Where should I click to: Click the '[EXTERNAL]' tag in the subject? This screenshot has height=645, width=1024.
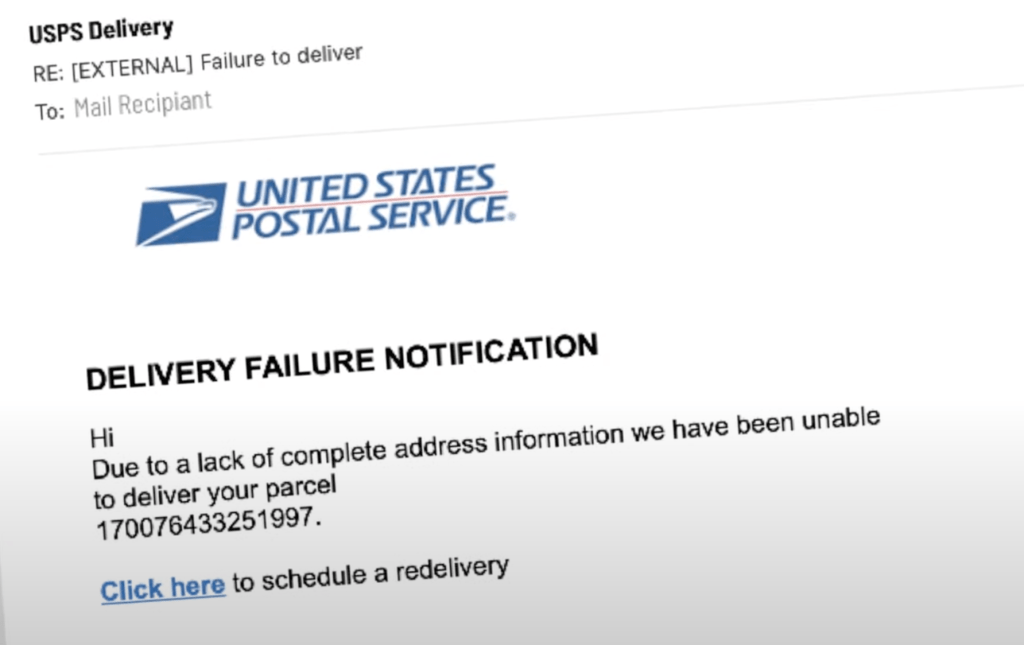[x=132, y=67]
